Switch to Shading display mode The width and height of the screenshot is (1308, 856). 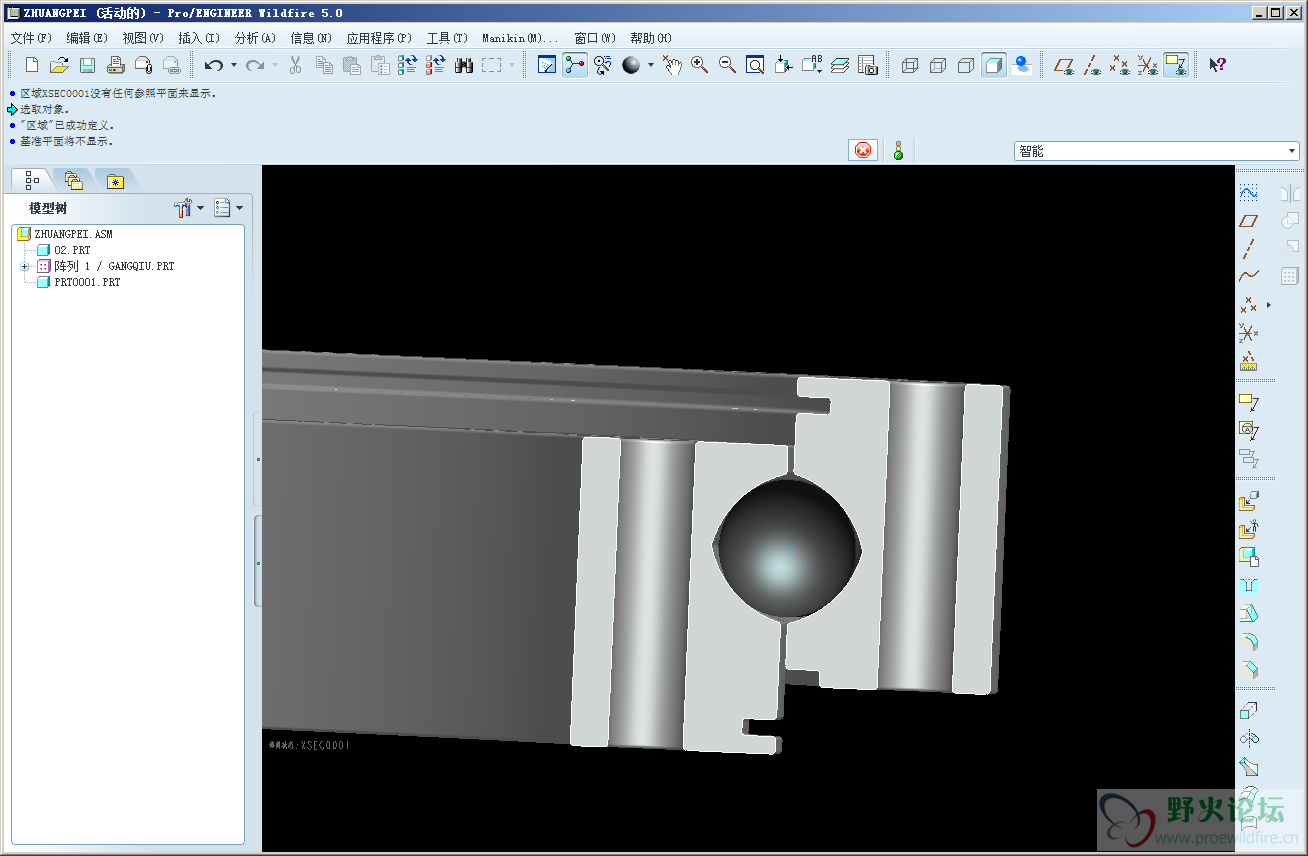point(993,65)
